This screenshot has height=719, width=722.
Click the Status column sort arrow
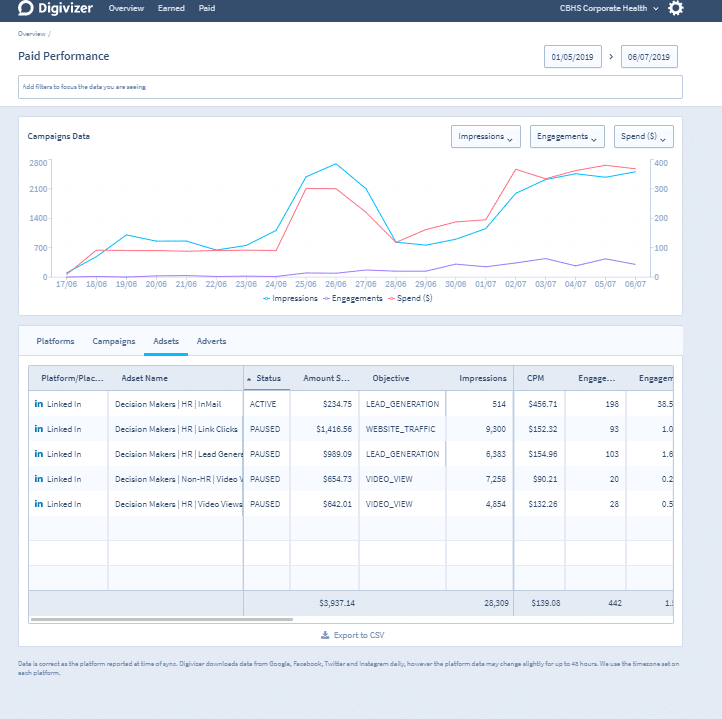(250, 379)
